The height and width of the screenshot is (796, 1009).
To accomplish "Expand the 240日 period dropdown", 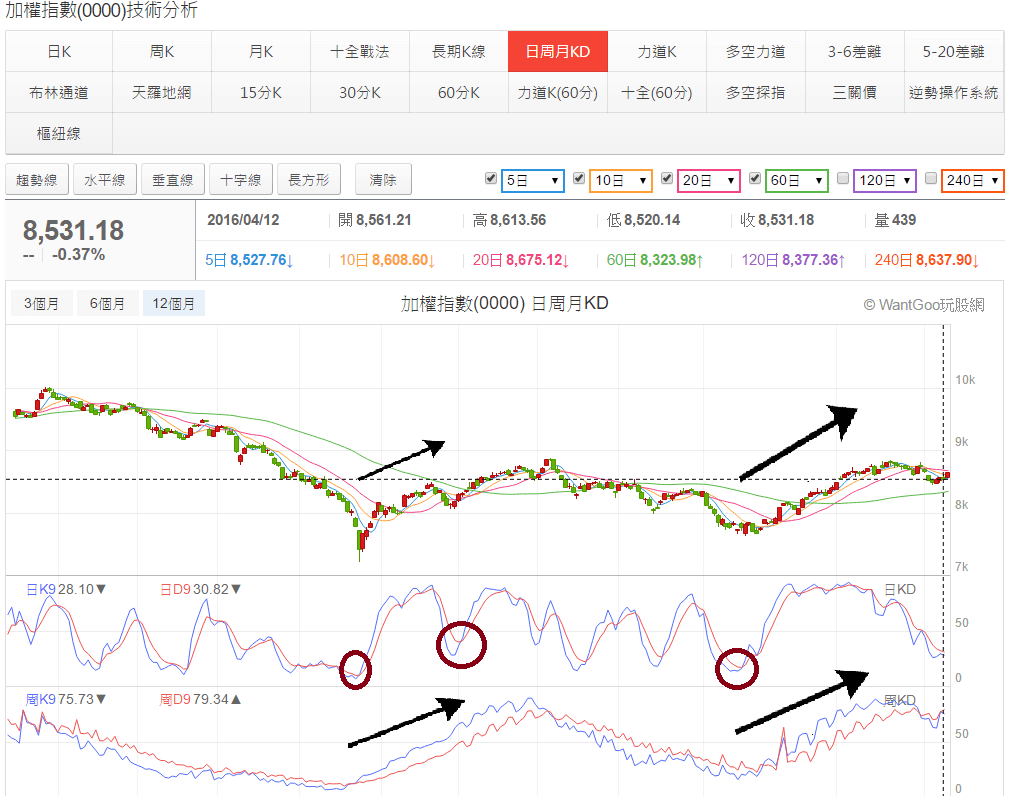I will pyautogui.click(x=973, y=181).
